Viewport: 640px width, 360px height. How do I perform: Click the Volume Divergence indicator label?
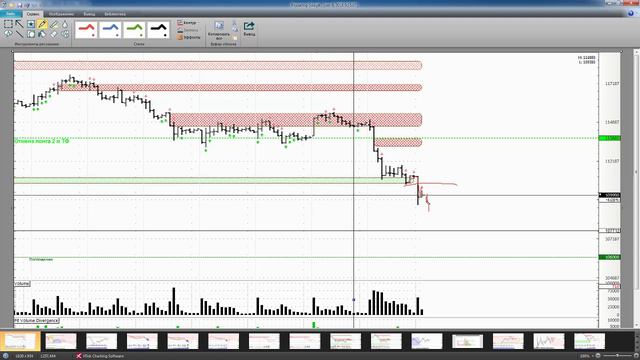[x=36, y=321]
